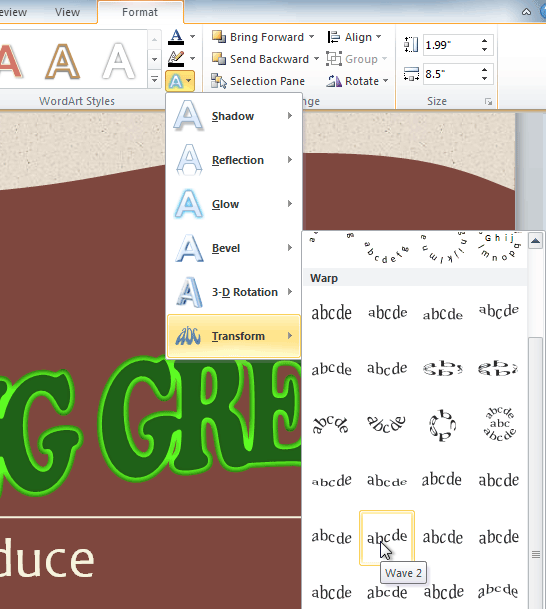Image resolution: width=546 pixels, height=609 pixels.
Task: Select the white outlined WordArt style
Action: (118, 61)
